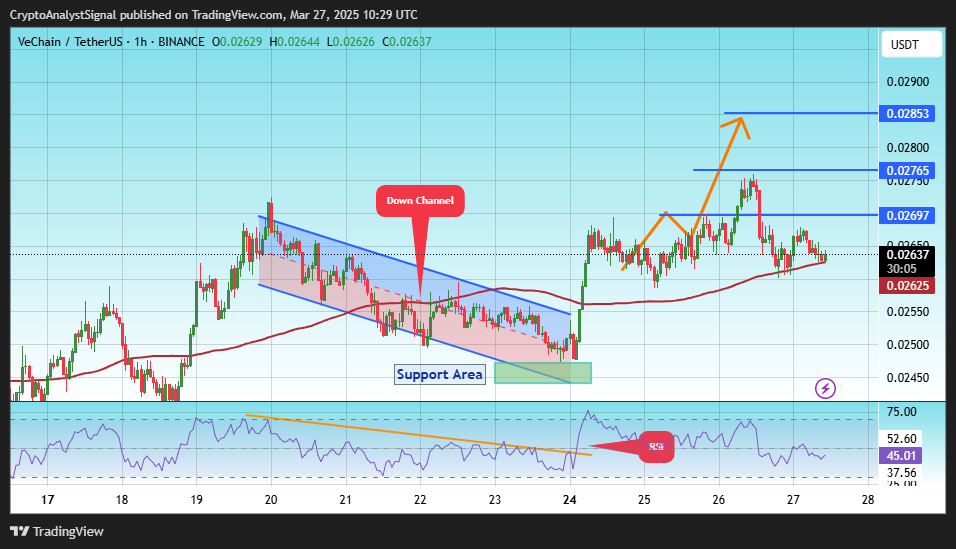Click the 0.02800 price axis label
The width and height of the screenshot is (956, 549).
click(x=908, y=148)
